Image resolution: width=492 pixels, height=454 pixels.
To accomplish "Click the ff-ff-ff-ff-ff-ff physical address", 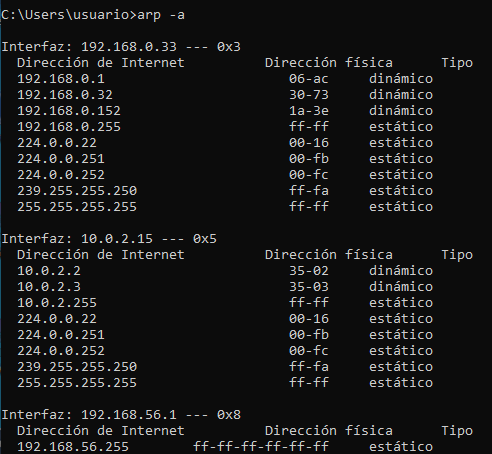I will coord(261,447).
